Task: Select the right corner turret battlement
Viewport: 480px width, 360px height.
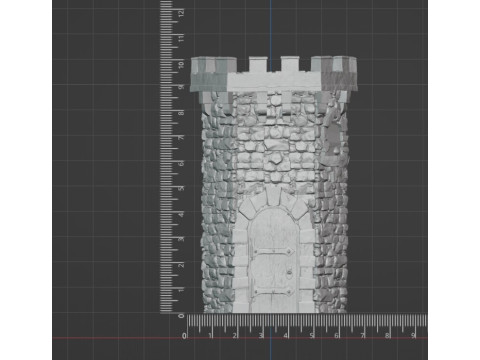Action: (x=334, y=74)
